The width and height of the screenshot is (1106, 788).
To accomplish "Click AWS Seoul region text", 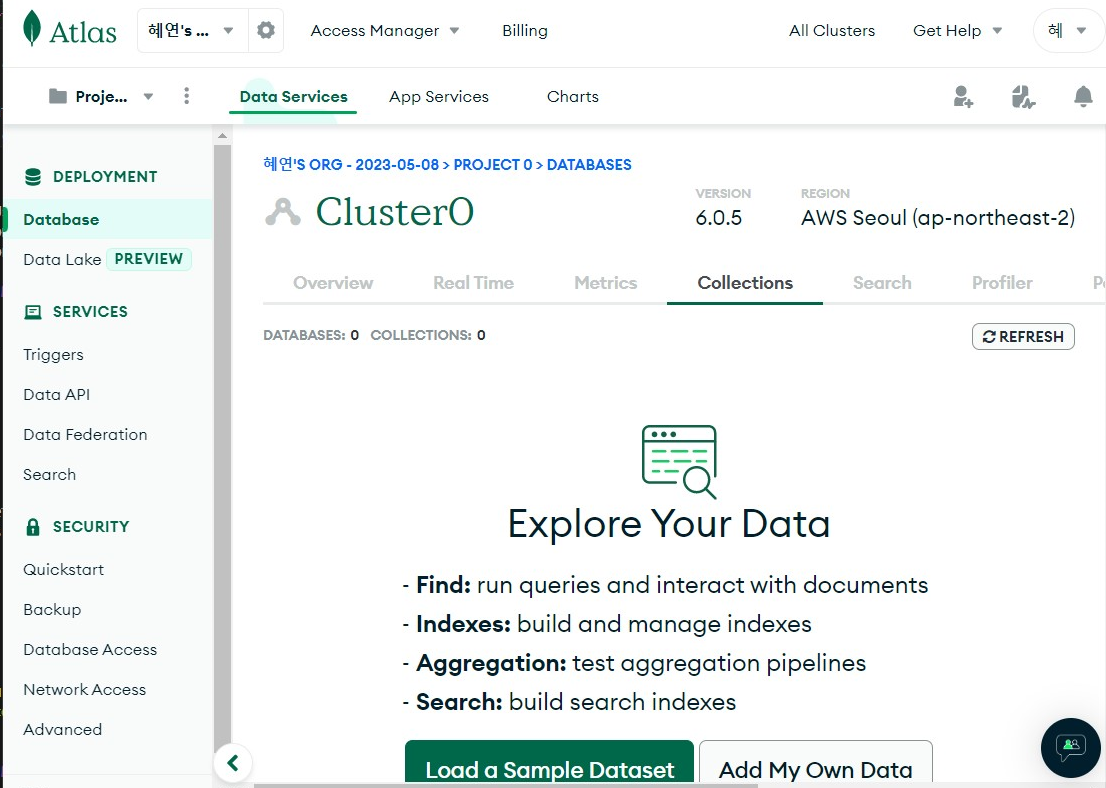I will tap(937, 218).
